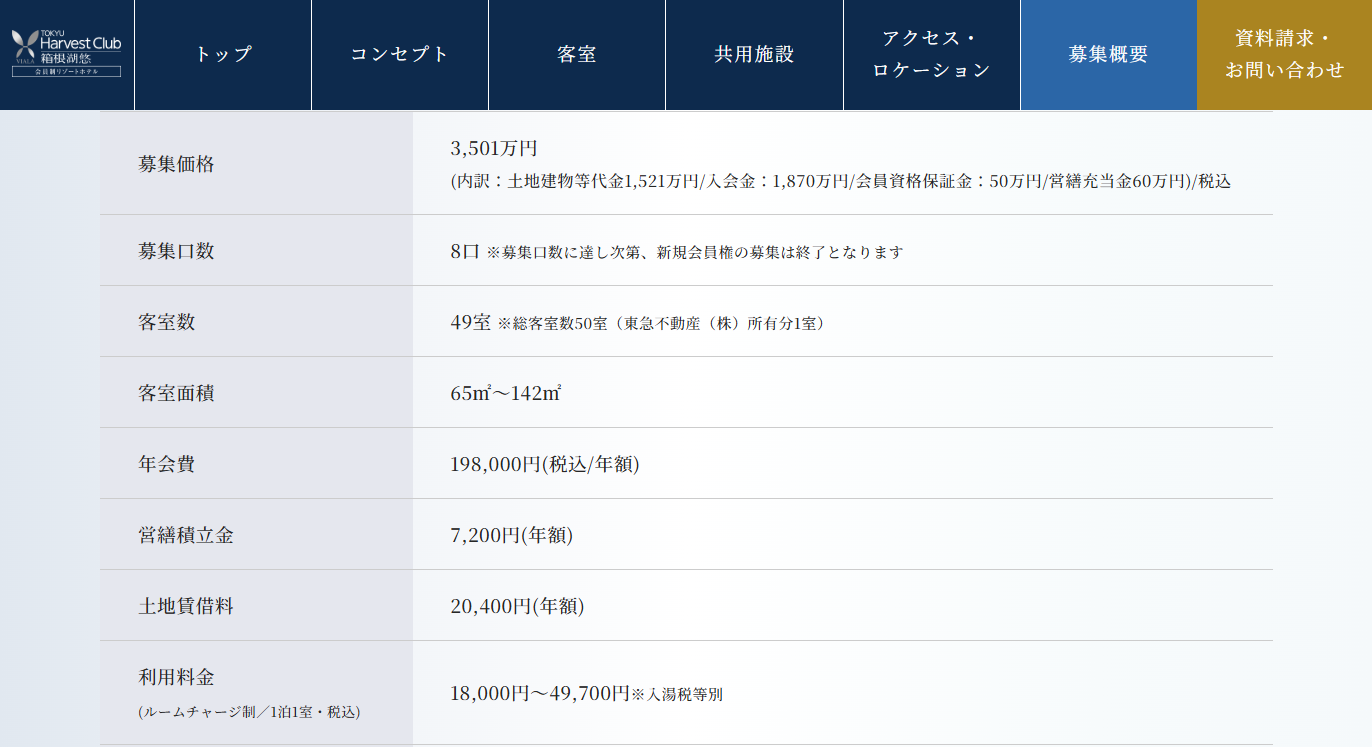Viewport: 1372px width, 747px height.
Task: Open the コンセプト menu item
Action: click(x=400, y=55)
